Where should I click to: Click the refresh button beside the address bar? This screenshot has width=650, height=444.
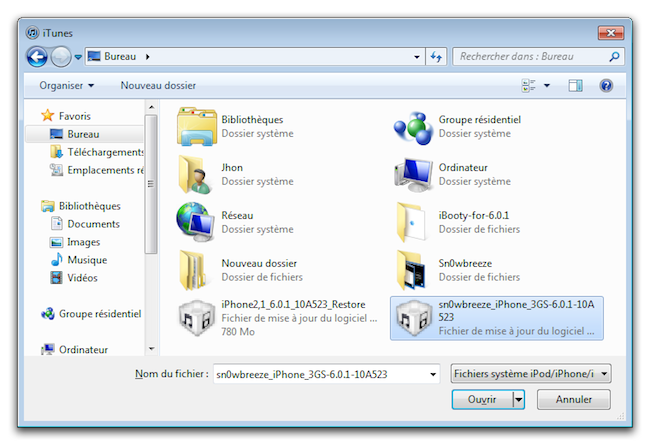(x=436, y=57)
